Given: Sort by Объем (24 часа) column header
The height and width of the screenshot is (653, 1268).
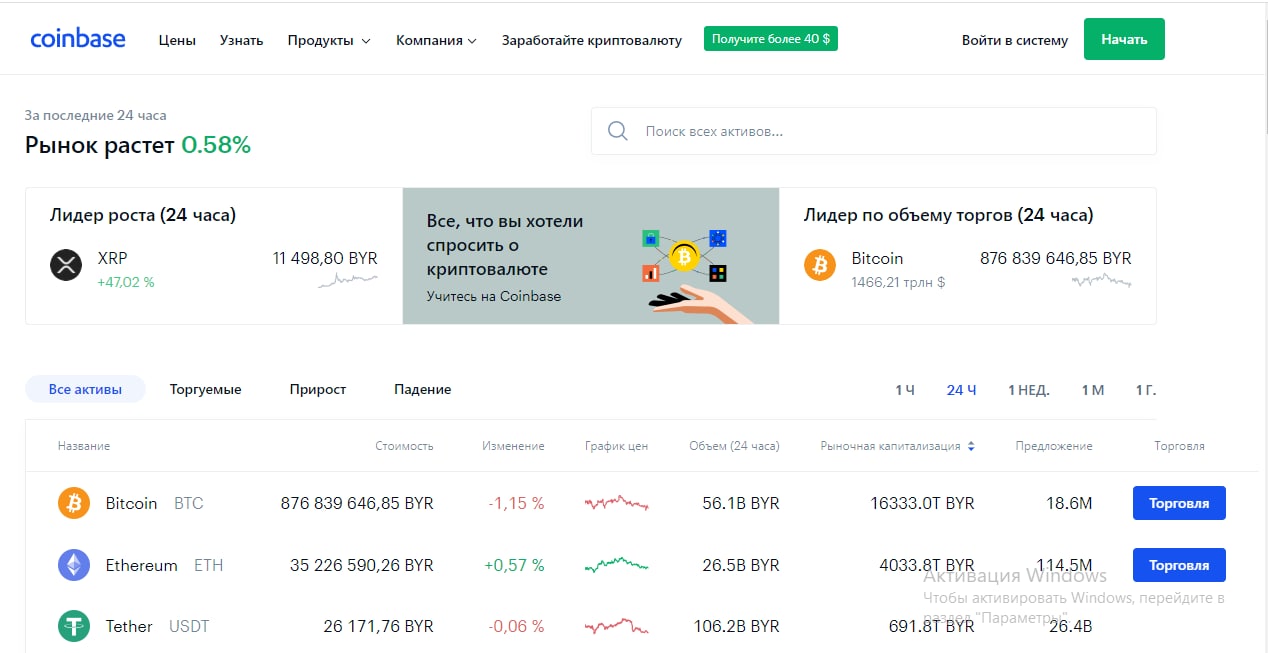Looking at the screenshot, I should [x=734, y=446].
